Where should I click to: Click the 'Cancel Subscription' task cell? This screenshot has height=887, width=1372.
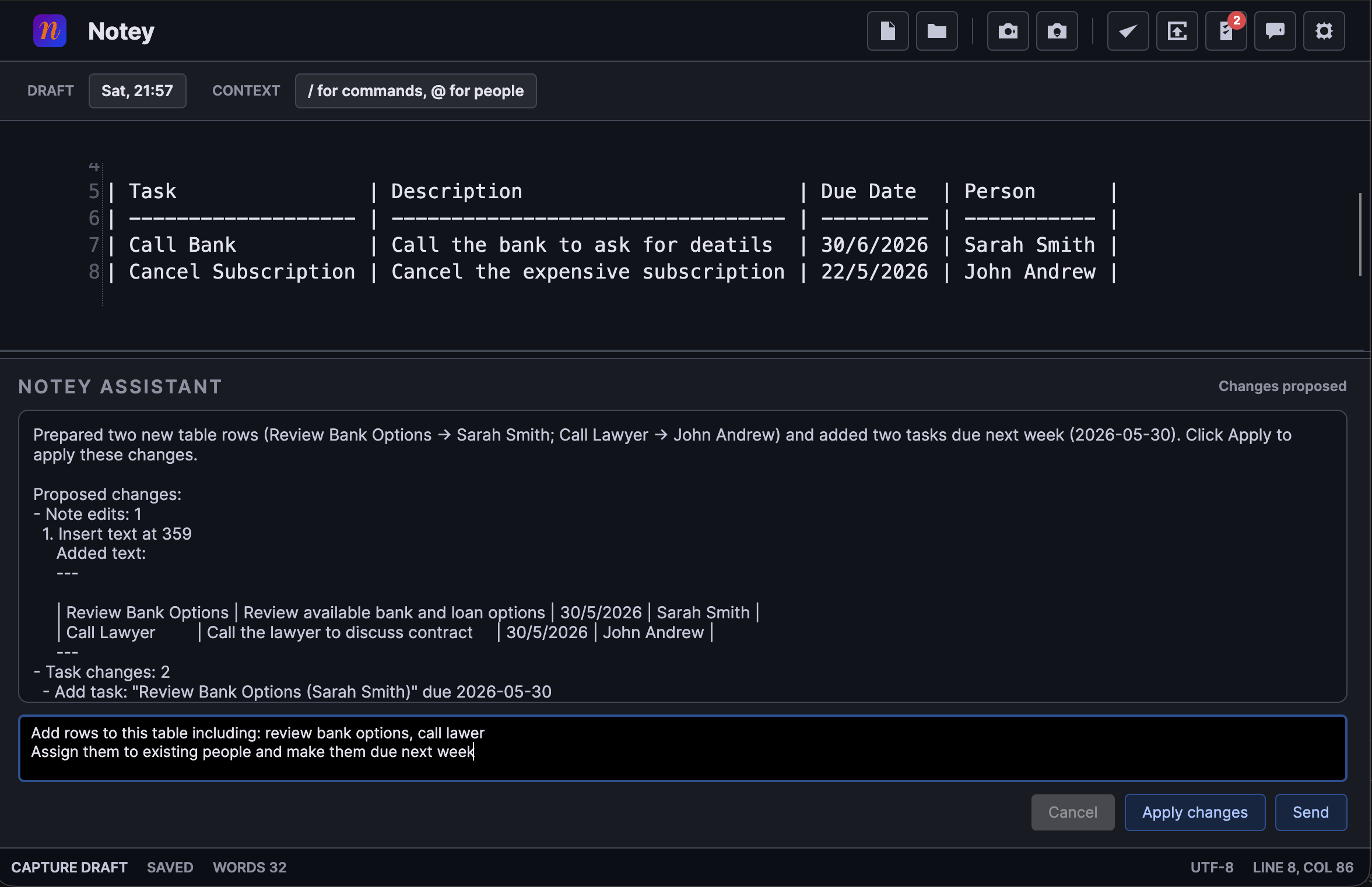242,272
